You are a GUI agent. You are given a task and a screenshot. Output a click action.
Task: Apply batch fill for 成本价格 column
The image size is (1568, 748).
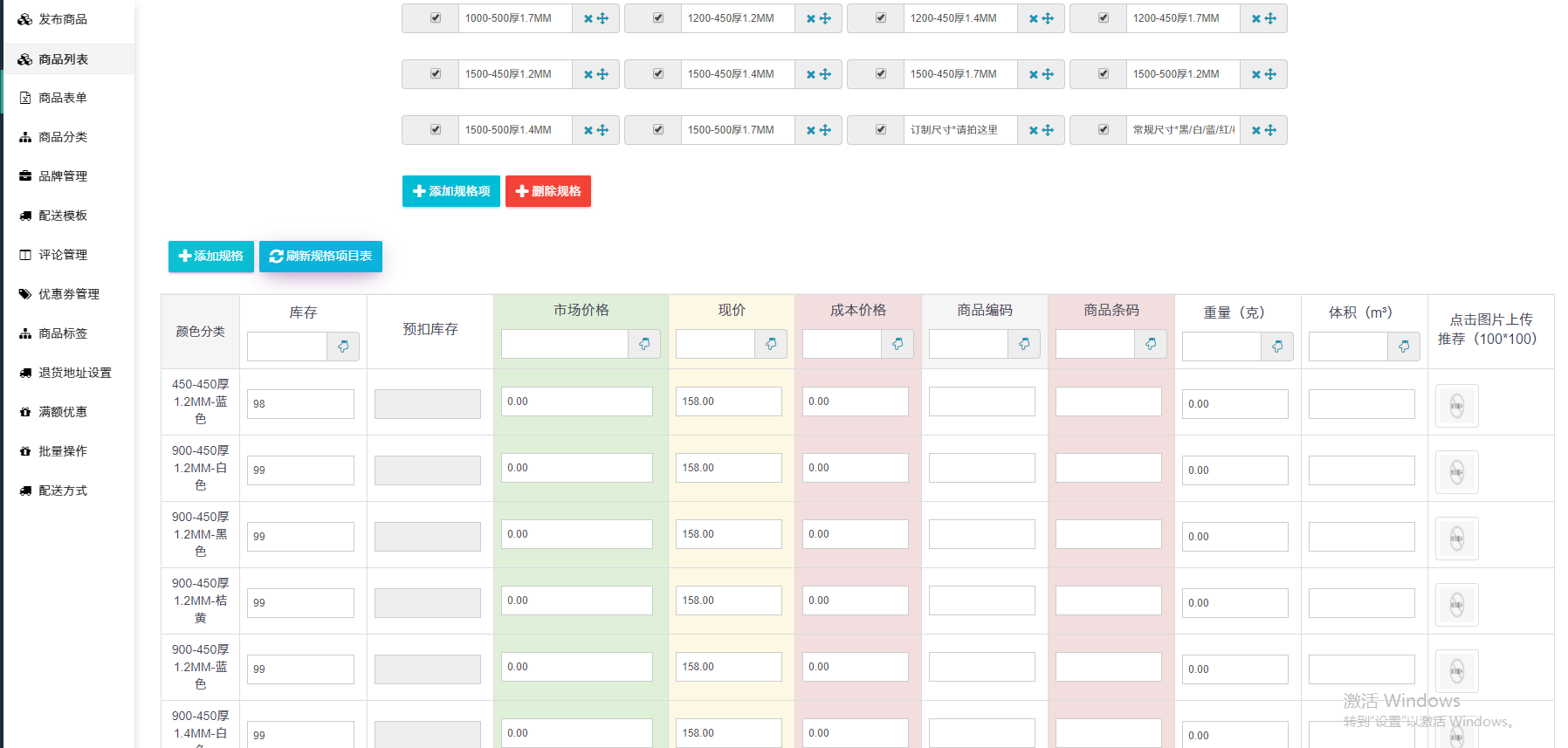pyautogui.click(x=897, y=344)
